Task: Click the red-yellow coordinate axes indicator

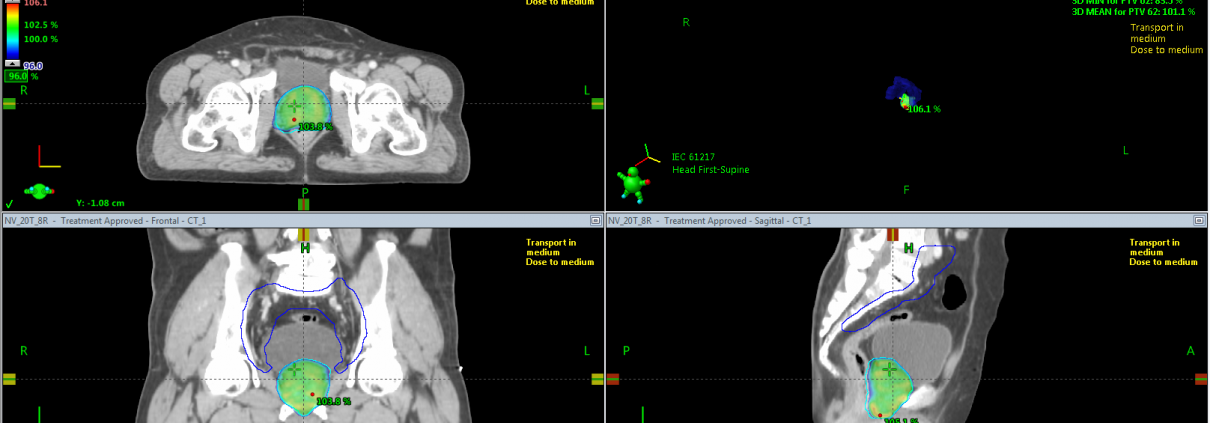Action: 48,157
